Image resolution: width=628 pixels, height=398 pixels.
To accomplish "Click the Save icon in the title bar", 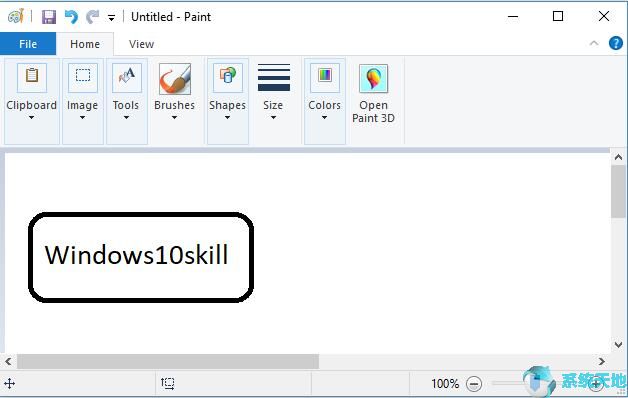I will [x=49, y=17].
